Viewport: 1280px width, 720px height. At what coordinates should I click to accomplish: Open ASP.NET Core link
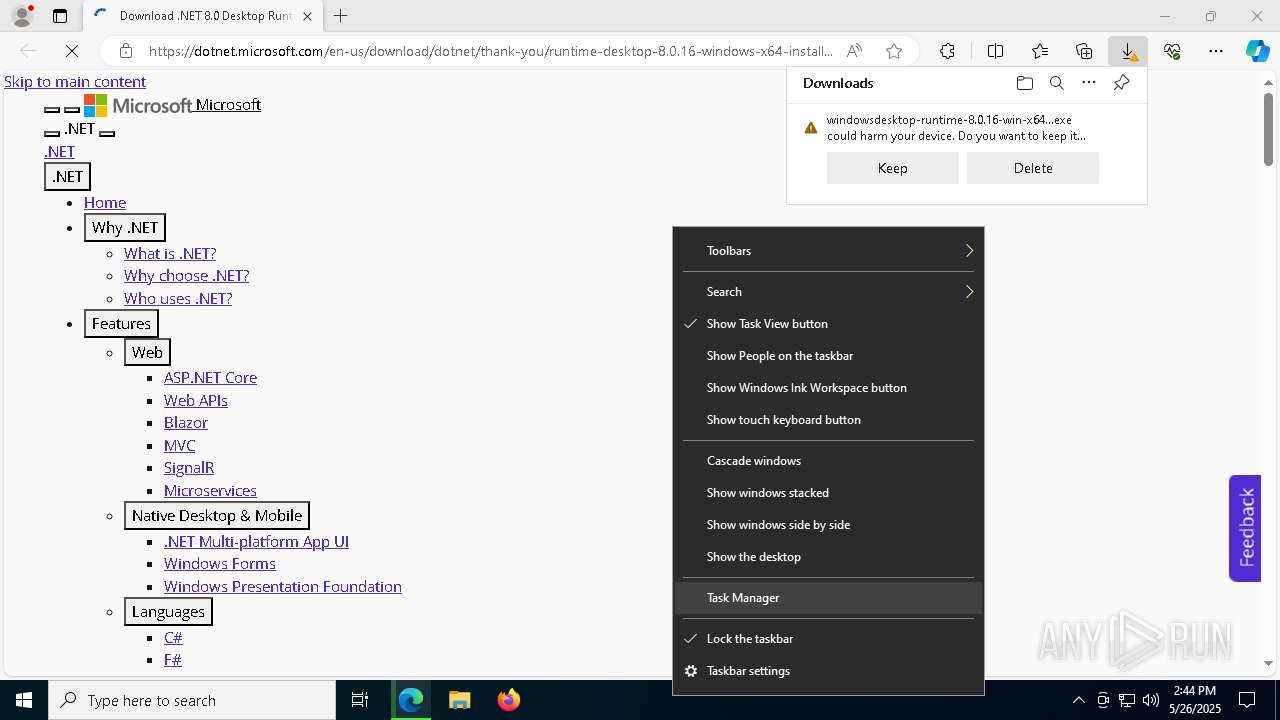(210, 378)
